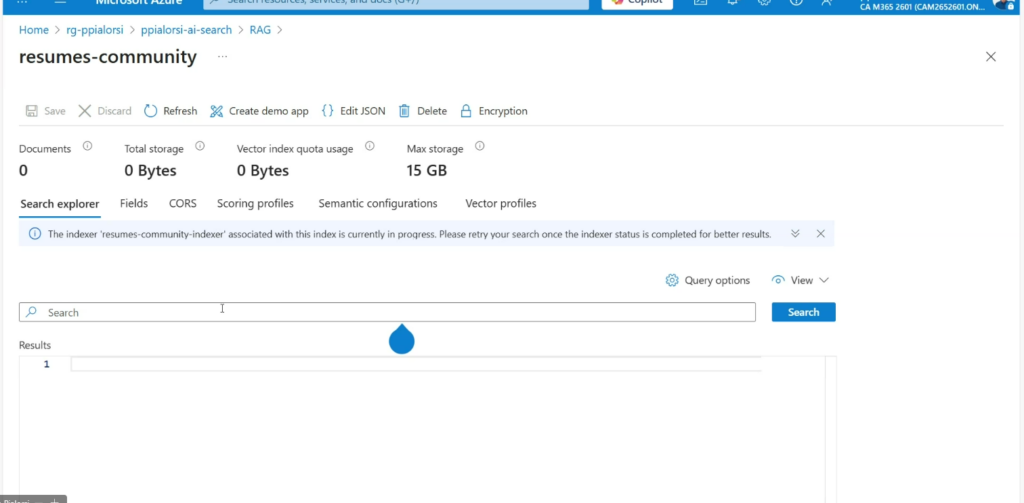
Task: Click the info icon beside Total storage
Action: 200,146
